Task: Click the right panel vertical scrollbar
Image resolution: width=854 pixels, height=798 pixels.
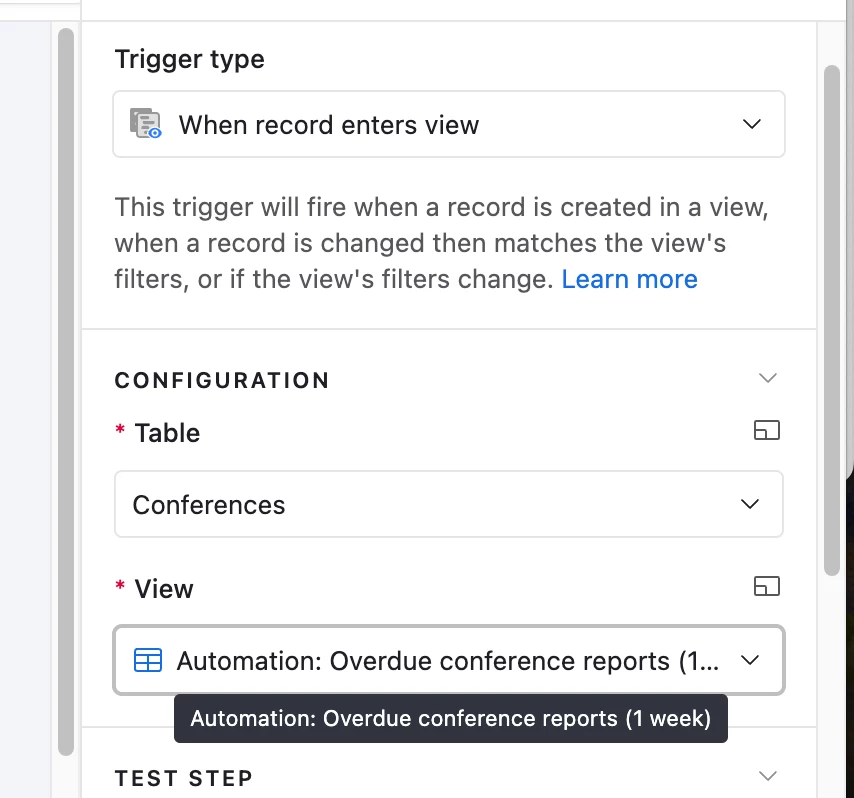Action: 832,320
